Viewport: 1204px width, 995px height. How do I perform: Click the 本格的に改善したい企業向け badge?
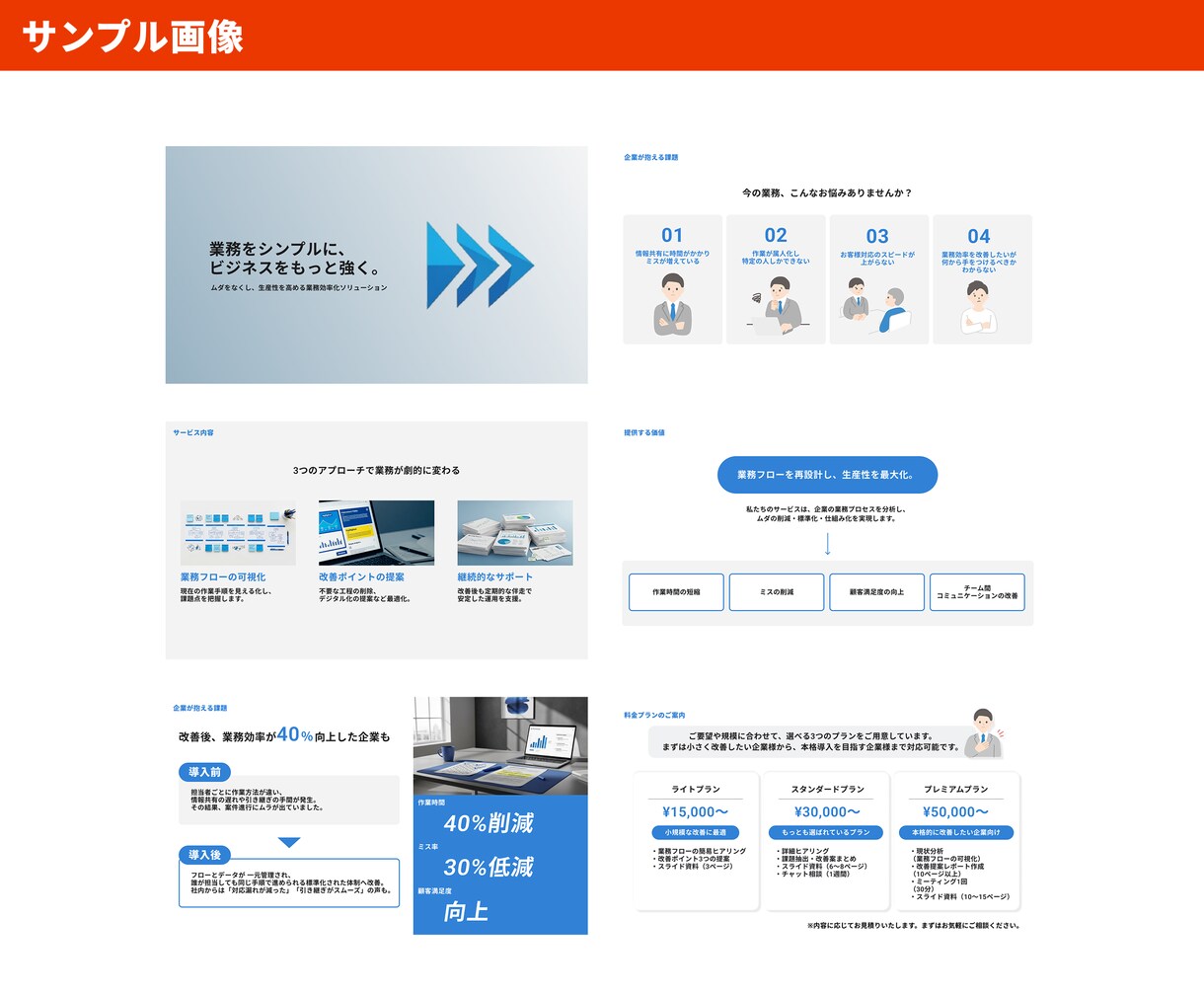(955, 832)
